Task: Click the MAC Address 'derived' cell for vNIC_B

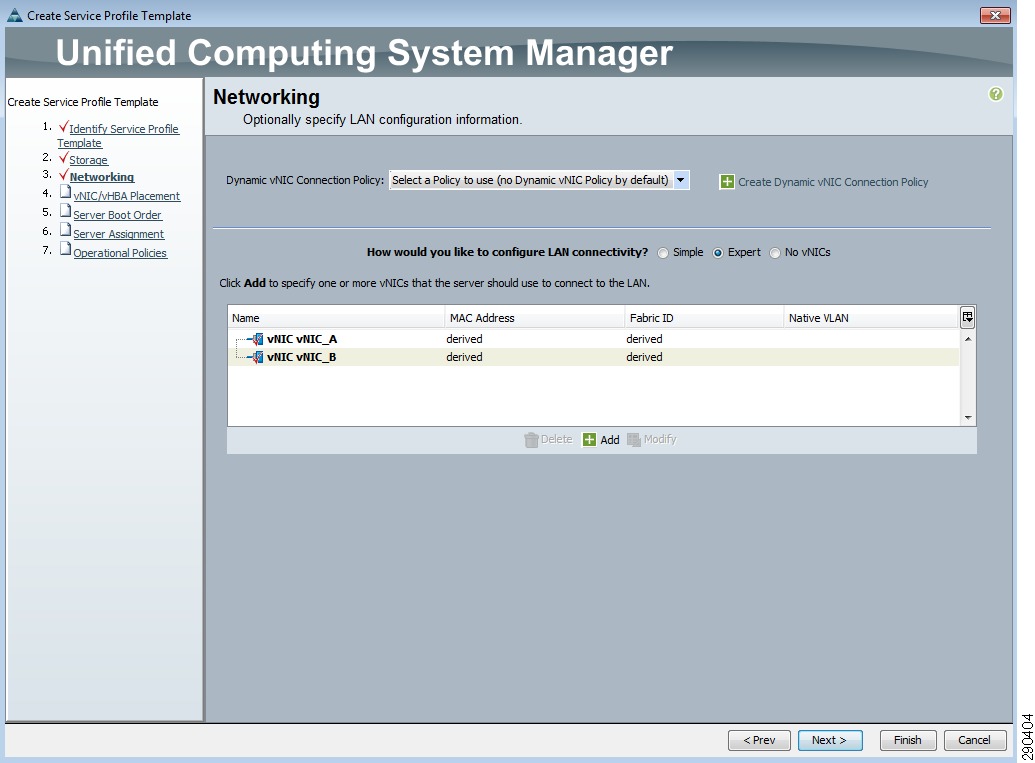Action: pyautogui.click(x=465, y=357)
